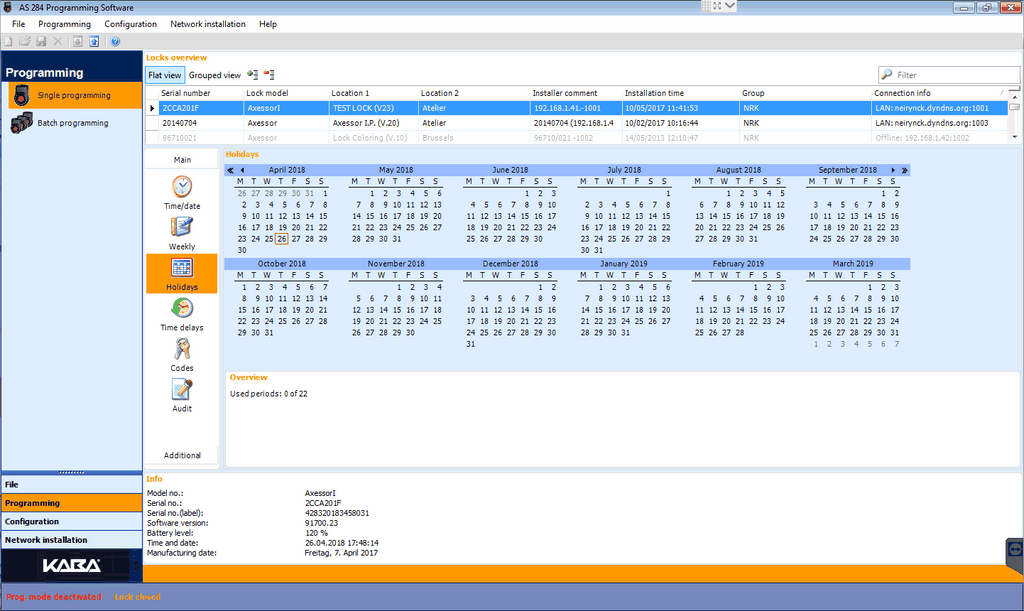Viewport: 1024px width, 611px height.
Task: Click the download-arrow toolbar icon
Action: coord(78,41)
